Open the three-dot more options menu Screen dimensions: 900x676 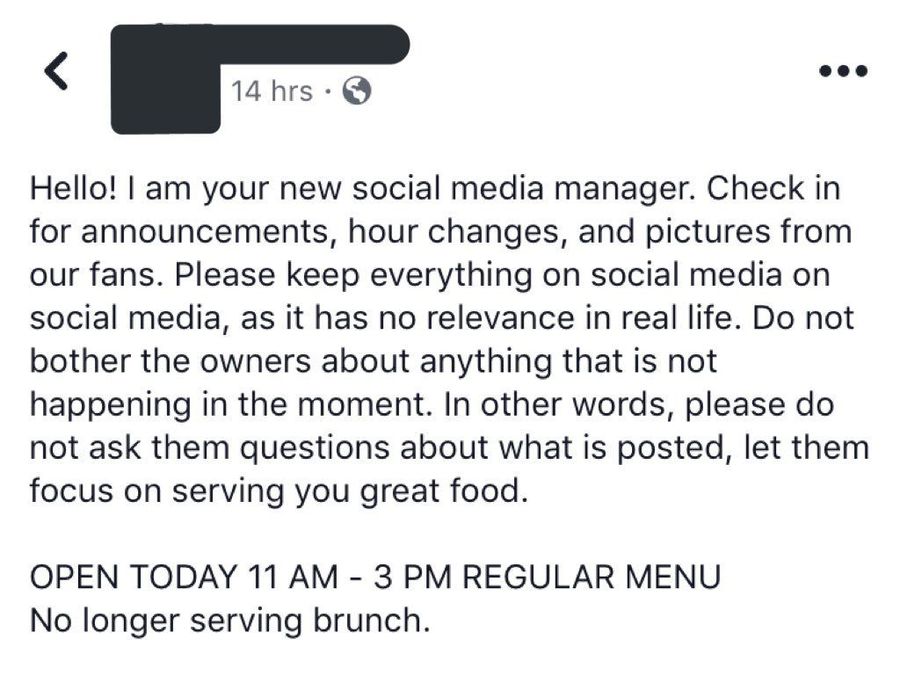[x=844, y=71]
